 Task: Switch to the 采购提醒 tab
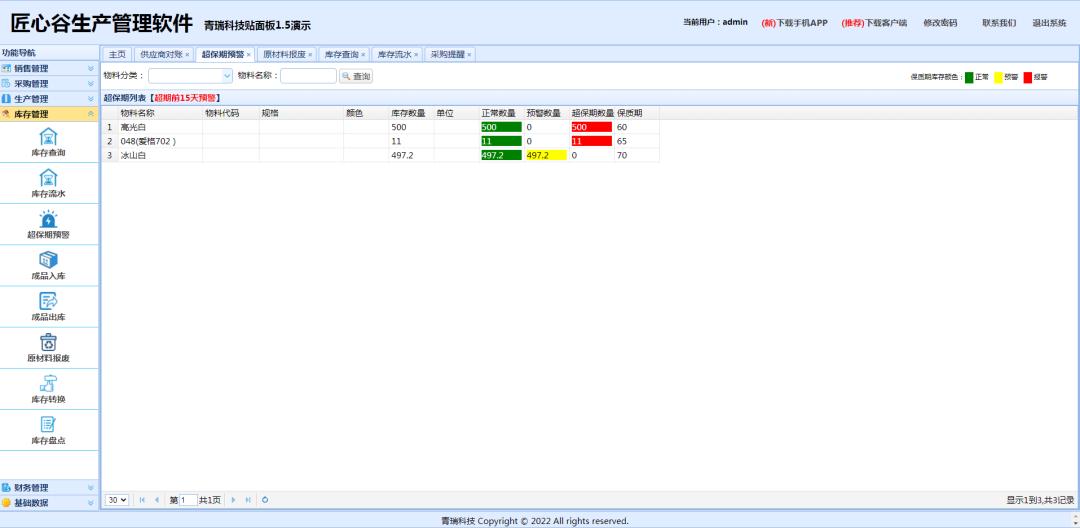coord(446,54)
